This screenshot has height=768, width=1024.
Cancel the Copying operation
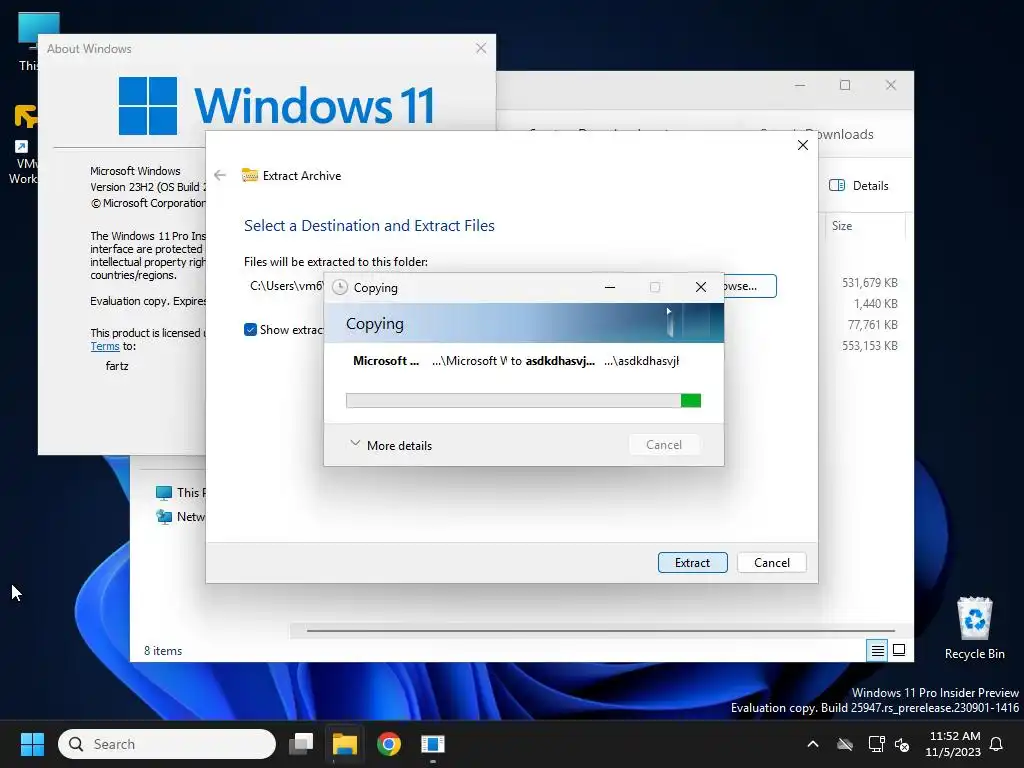(664, 445)
